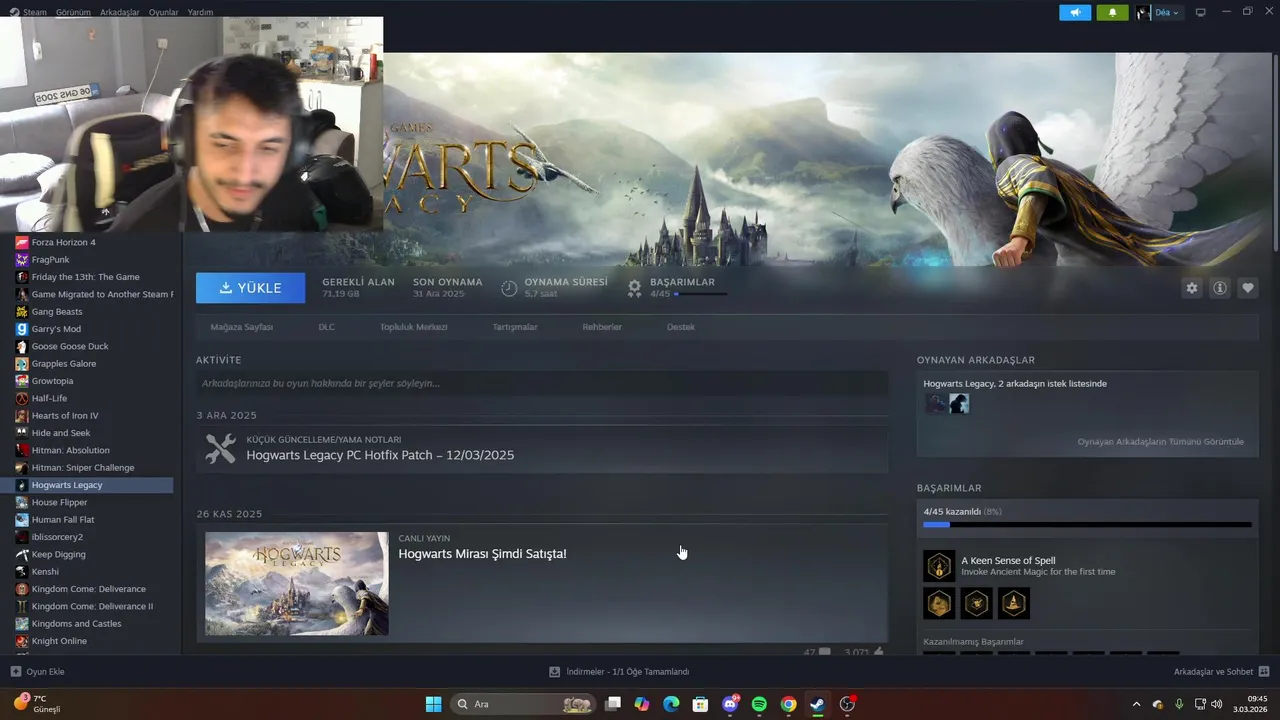Click the wrench patch notes icon
Image resolution: width=1280 pixels, height=720 pixels.
pyautogui.click(x=220, y=449)
